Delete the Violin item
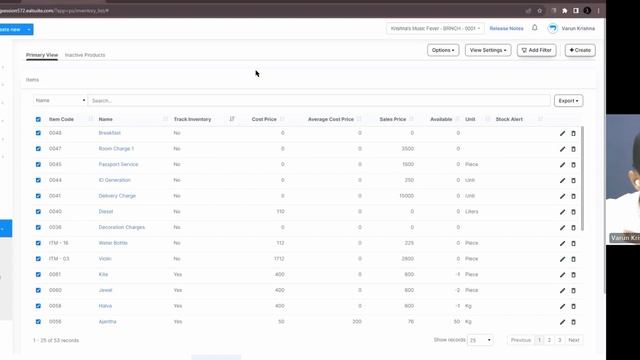The image size is (640, 360). pyautogui.click(x=573, y=259)
